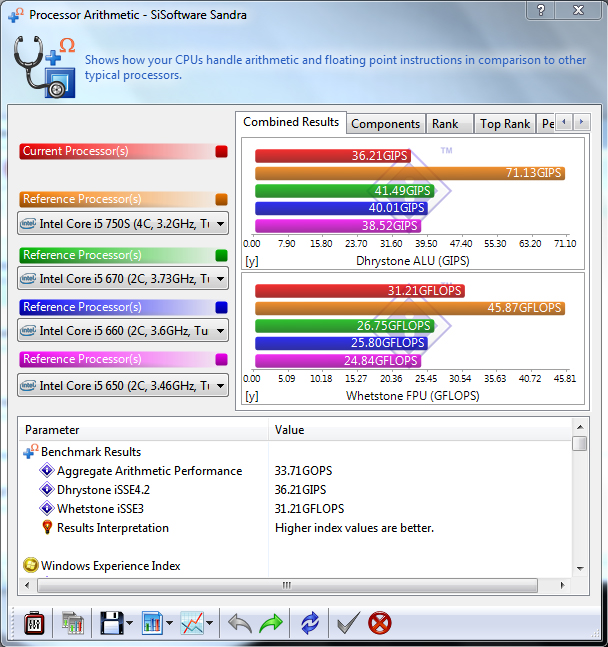Cancel with the red X circle icon
This screenshot has width=608, height=647.
click(379, 623)
